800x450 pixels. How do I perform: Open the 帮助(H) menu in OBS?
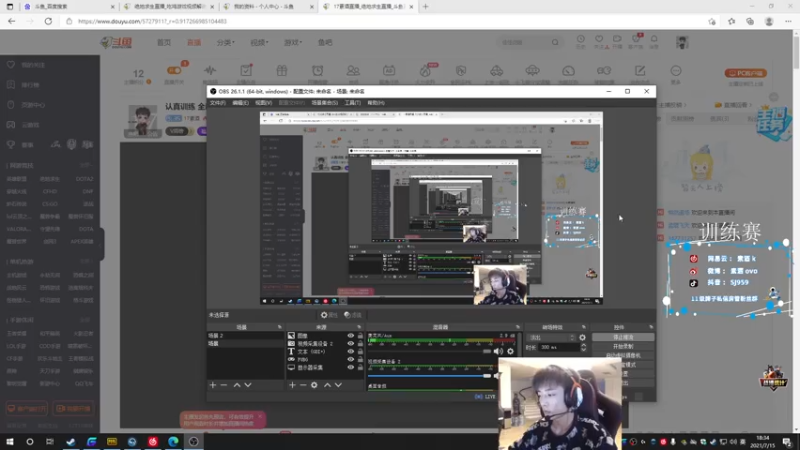[x=376, y=103]
